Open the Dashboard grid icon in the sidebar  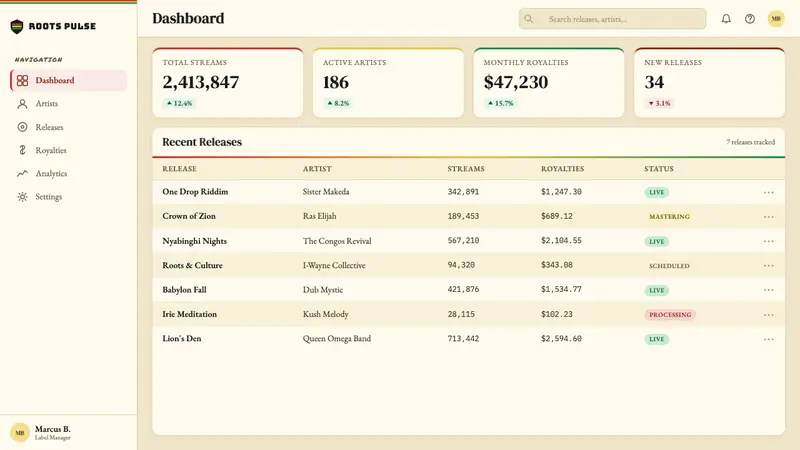pyautogui.click(x=22, y=81)
